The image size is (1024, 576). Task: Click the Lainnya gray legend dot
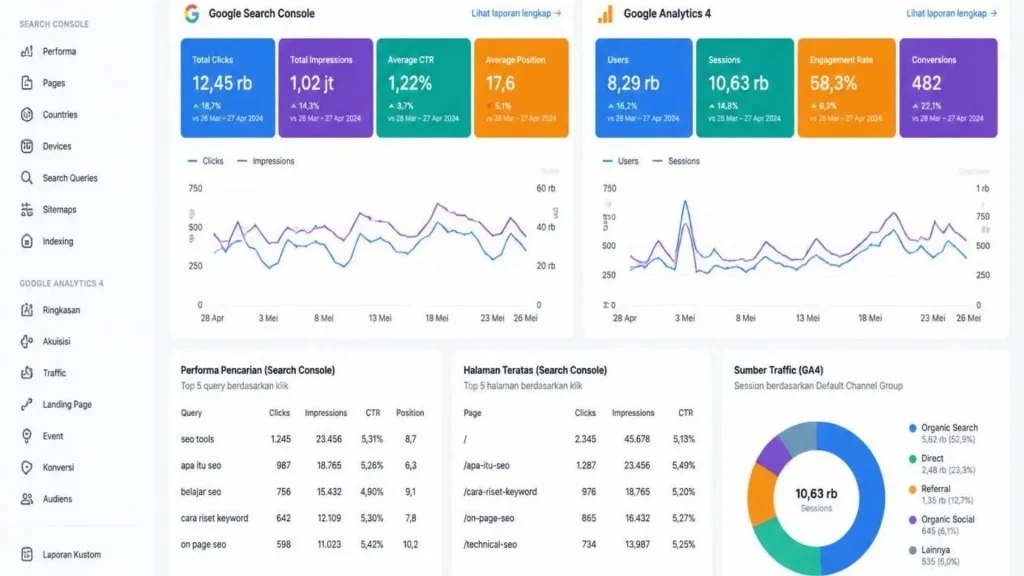[x=912, y=551]
